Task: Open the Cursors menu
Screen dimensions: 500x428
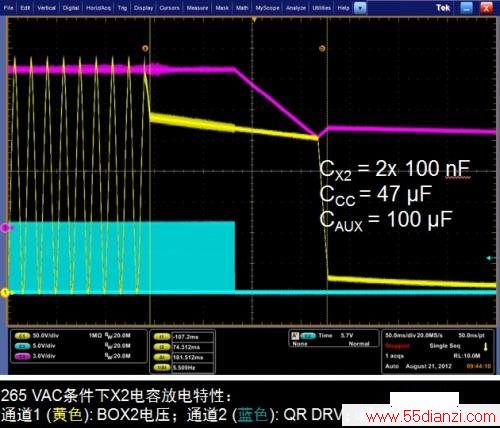Action: (x=169, y=8)
